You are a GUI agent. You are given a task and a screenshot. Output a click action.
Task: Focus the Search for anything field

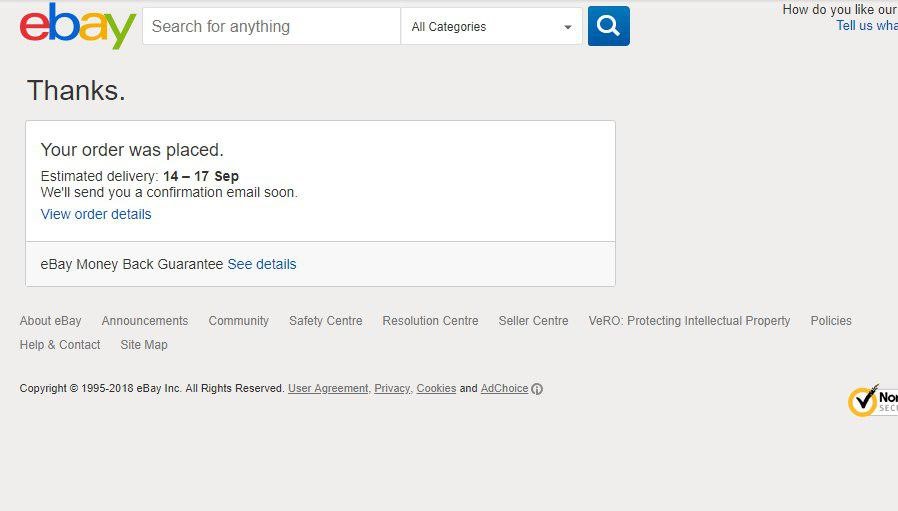(x=271, y=27)
